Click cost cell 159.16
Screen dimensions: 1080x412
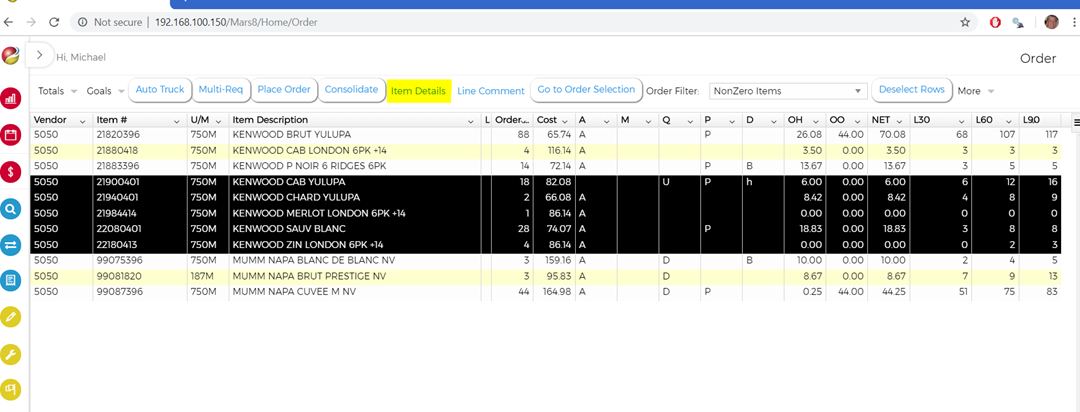(x=554, y=260)
